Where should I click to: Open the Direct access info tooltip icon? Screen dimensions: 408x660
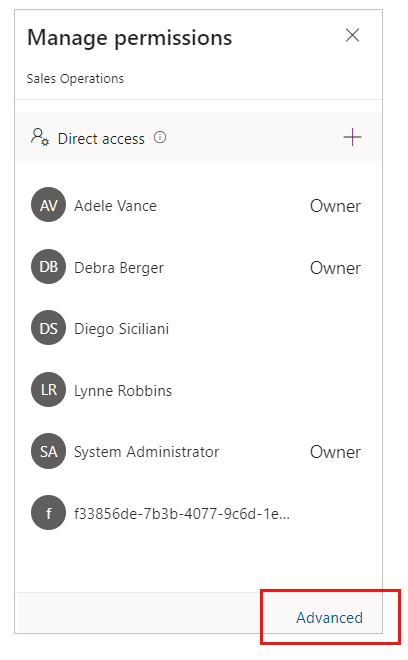[x=160, y=137]
